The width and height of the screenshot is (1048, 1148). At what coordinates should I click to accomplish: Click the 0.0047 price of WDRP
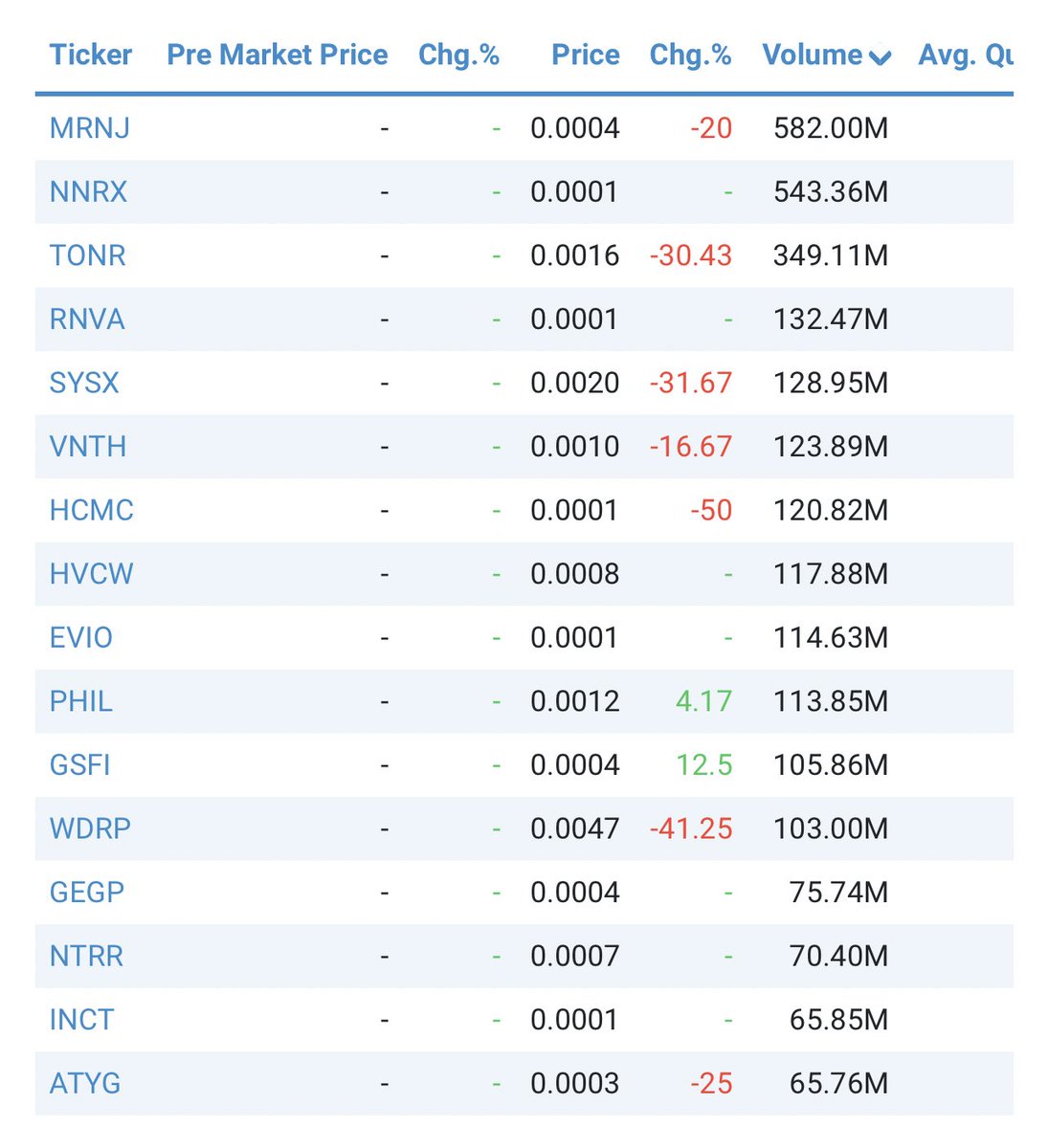[575, 828]
